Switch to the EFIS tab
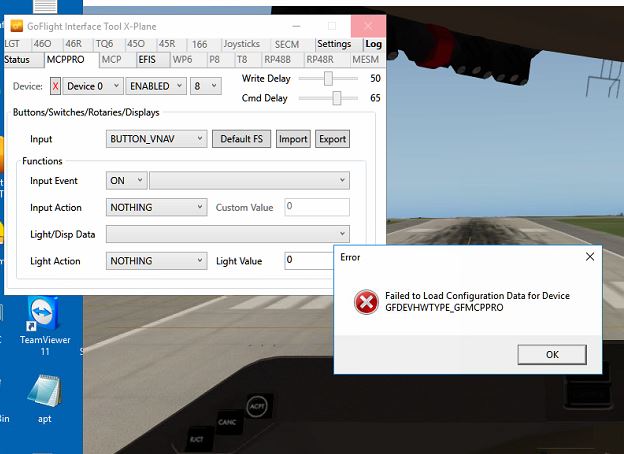This screenshot has height=454, width=624. point(147,60)
